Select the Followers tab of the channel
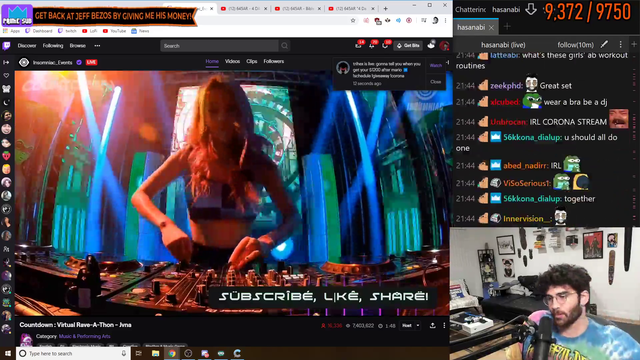Screen dimensions: 640x360 pyautogui.click(x=273, y=61)
